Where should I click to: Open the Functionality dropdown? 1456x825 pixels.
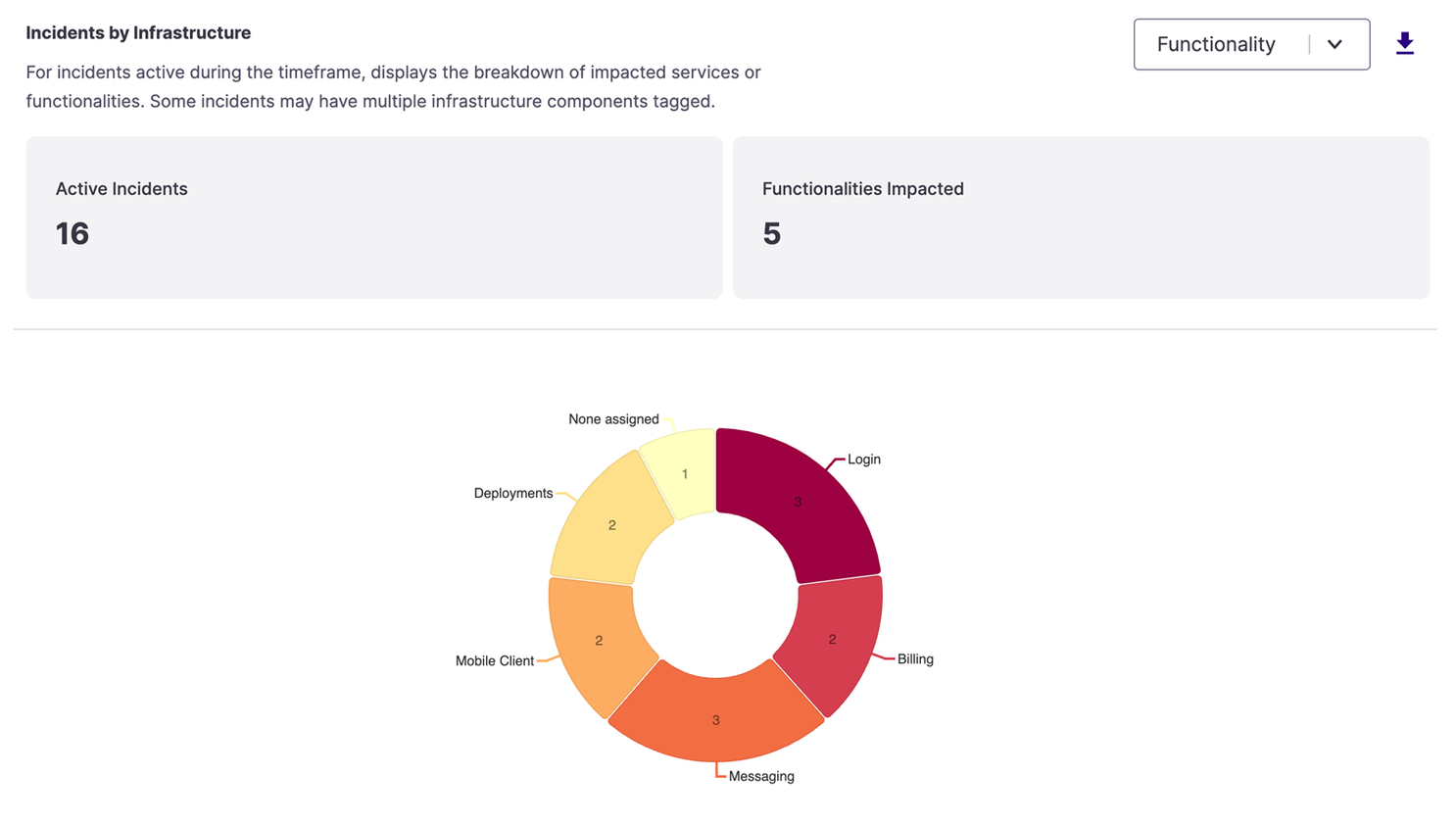1251,44
